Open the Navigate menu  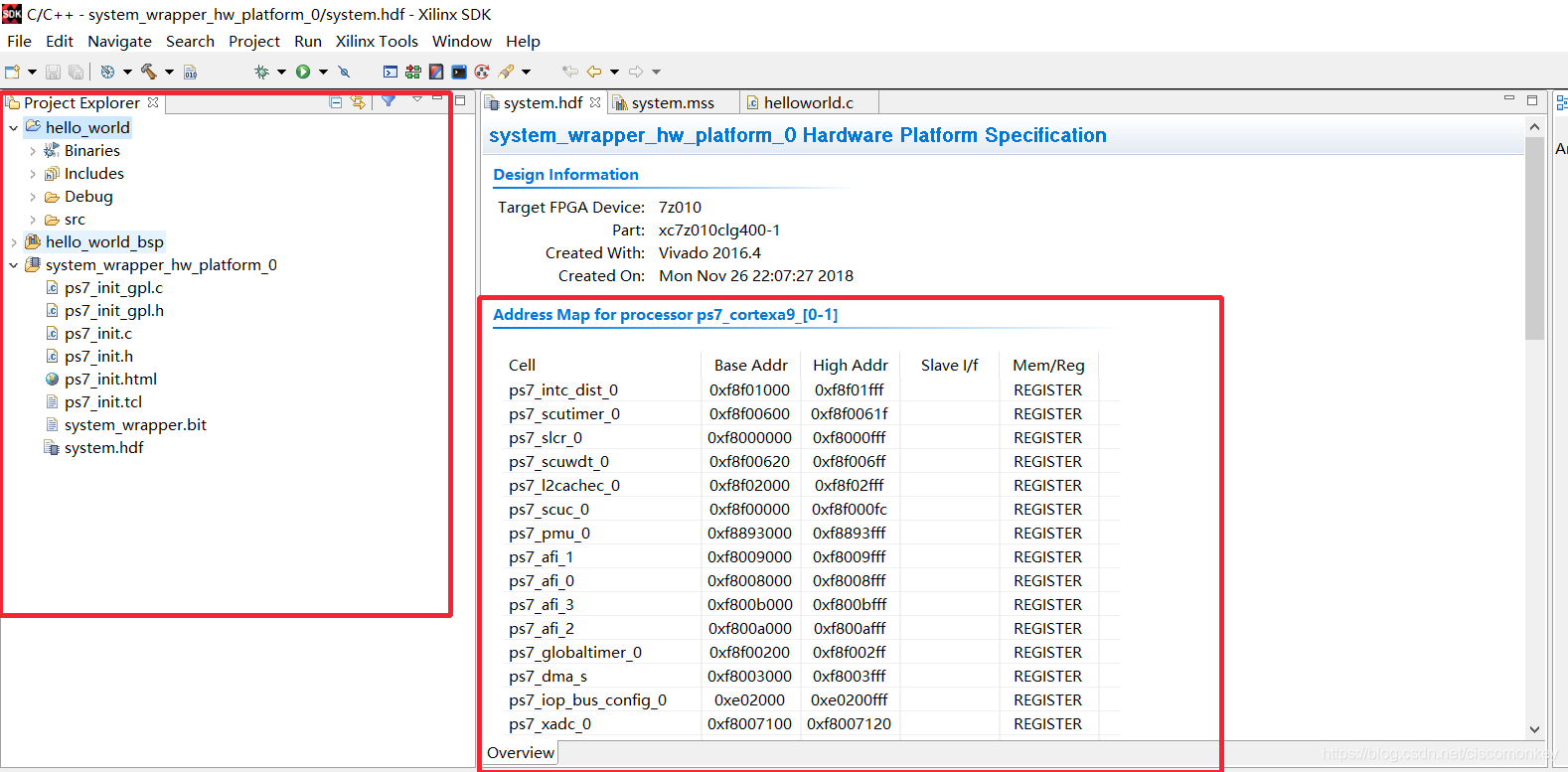120,41
